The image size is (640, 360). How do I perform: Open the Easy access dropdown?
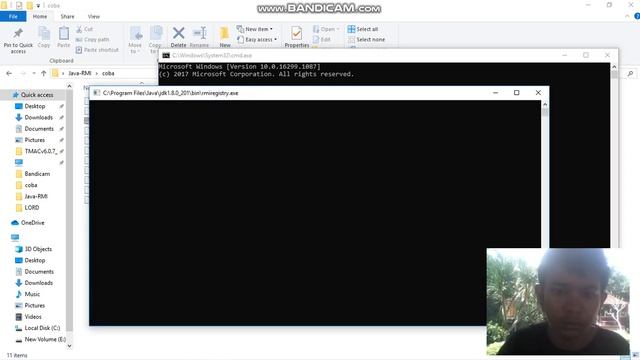coord(257,40)
